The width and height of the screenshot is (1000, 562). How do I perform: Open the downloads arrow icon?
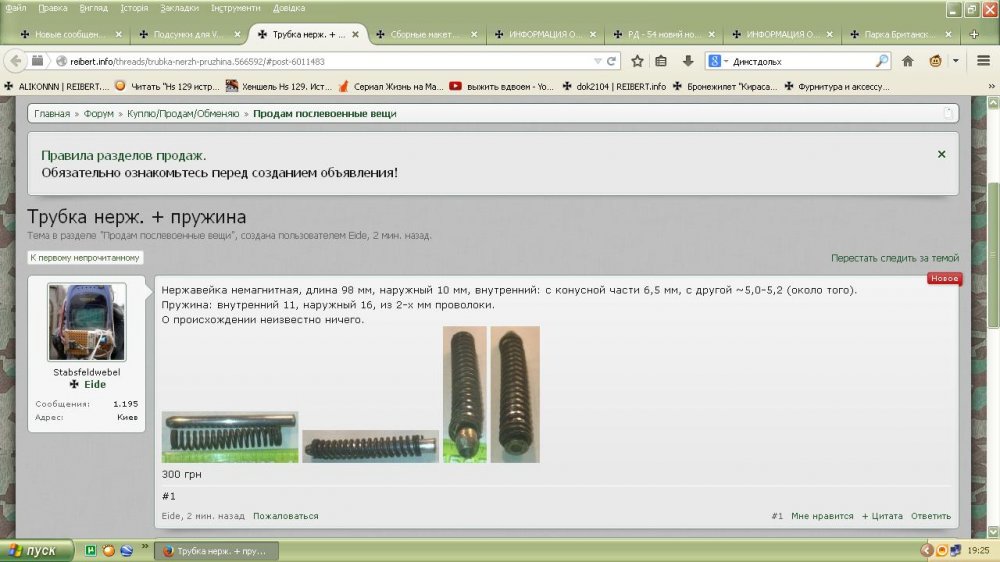coord(688,61)
